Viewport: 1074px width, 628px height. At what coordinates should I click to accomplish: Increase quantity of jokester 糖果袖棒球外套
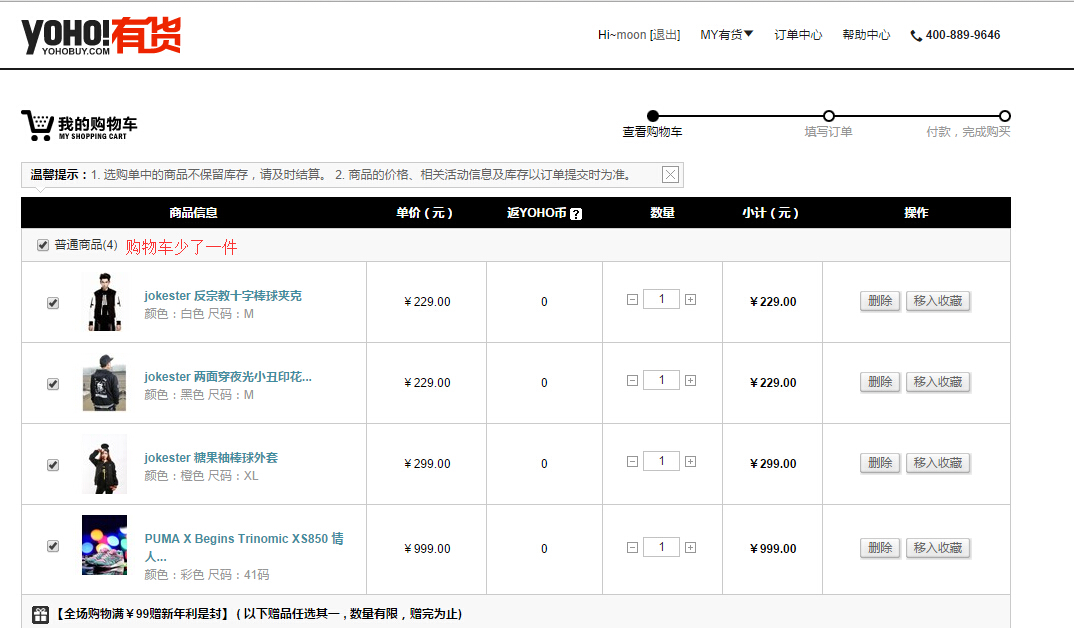[690, 462]
